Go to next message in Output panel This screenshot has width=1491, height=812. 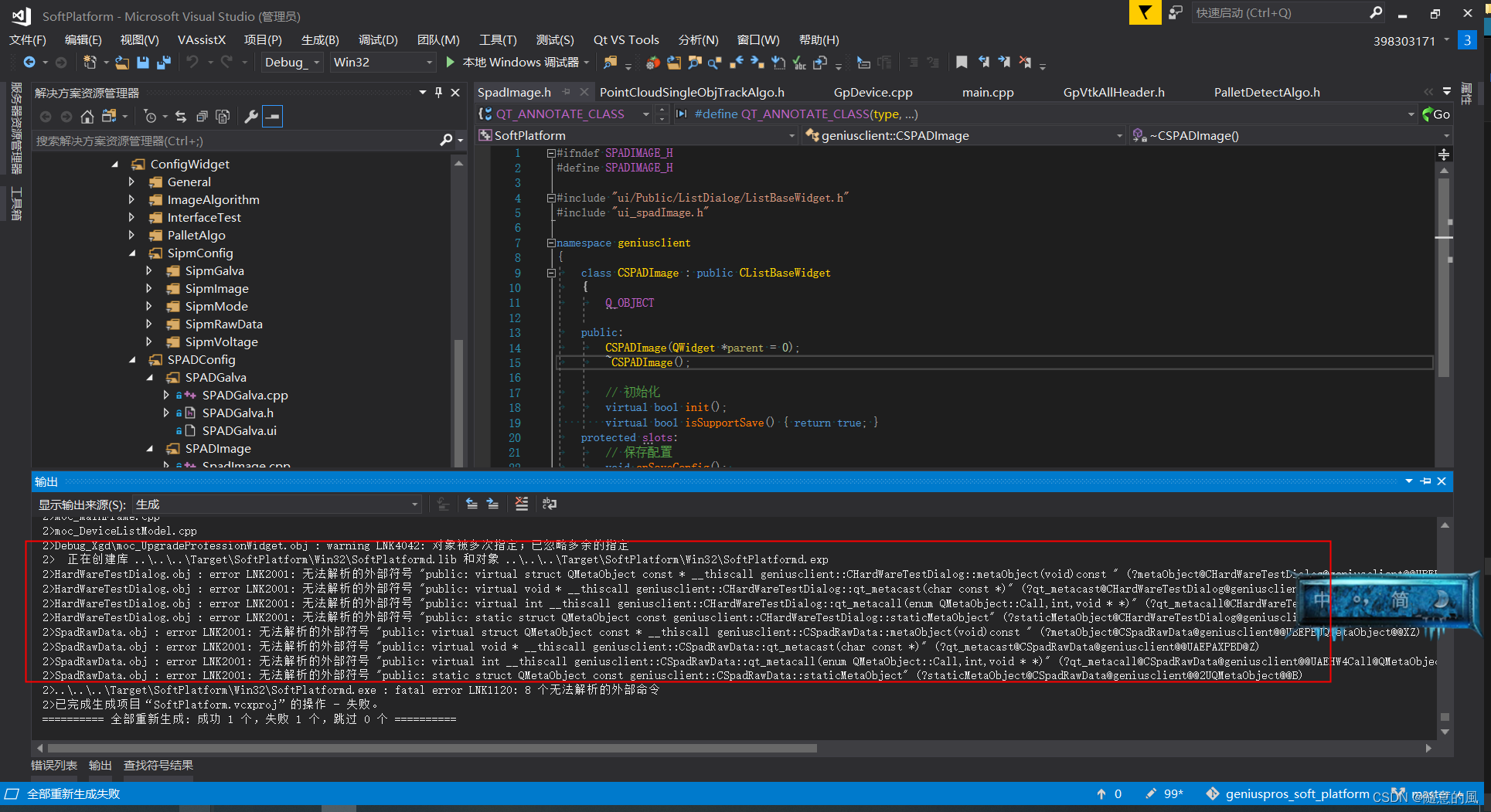(492, 504)
